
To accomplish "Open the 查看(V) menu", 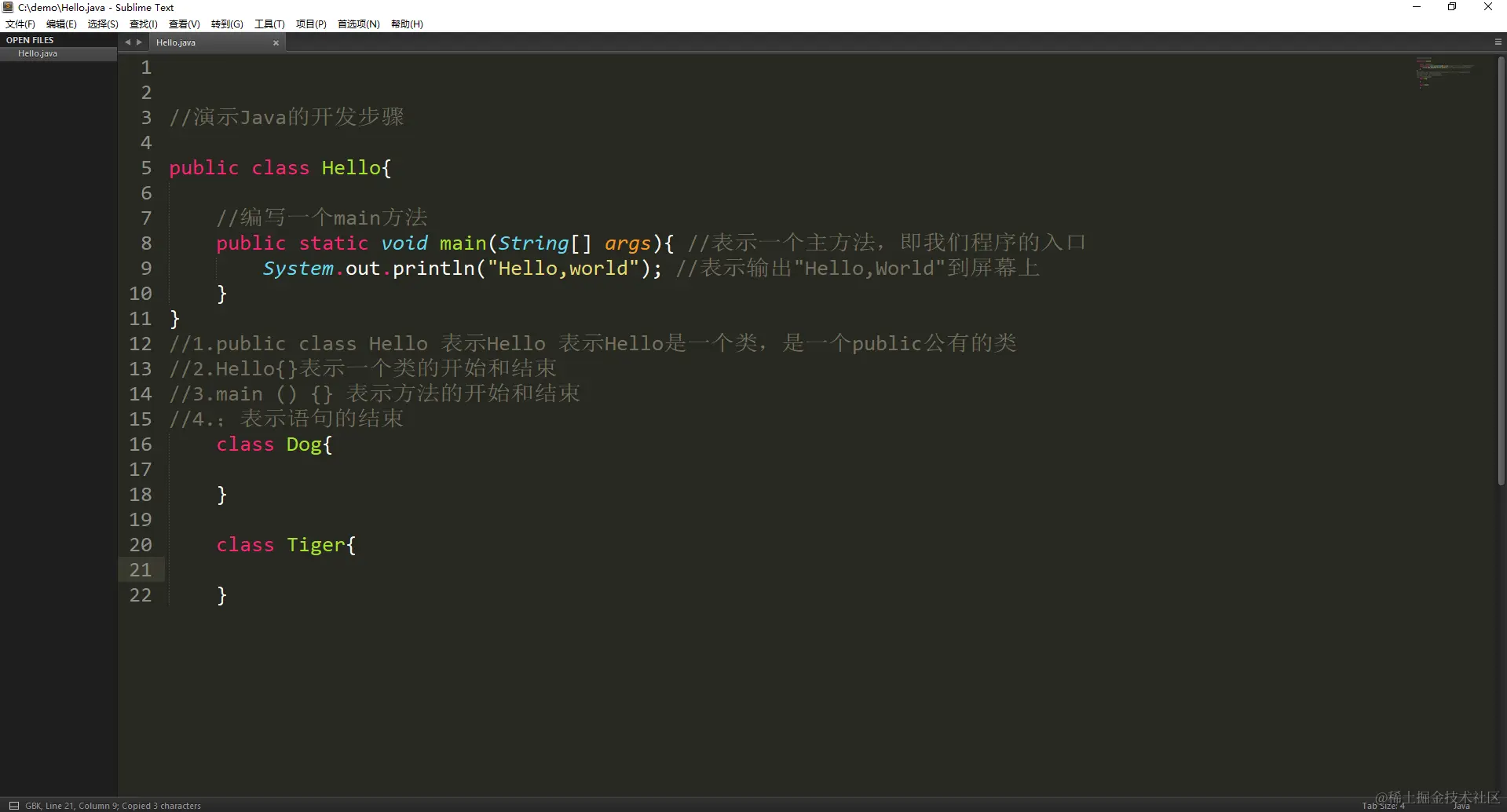I will coord(183,24).
